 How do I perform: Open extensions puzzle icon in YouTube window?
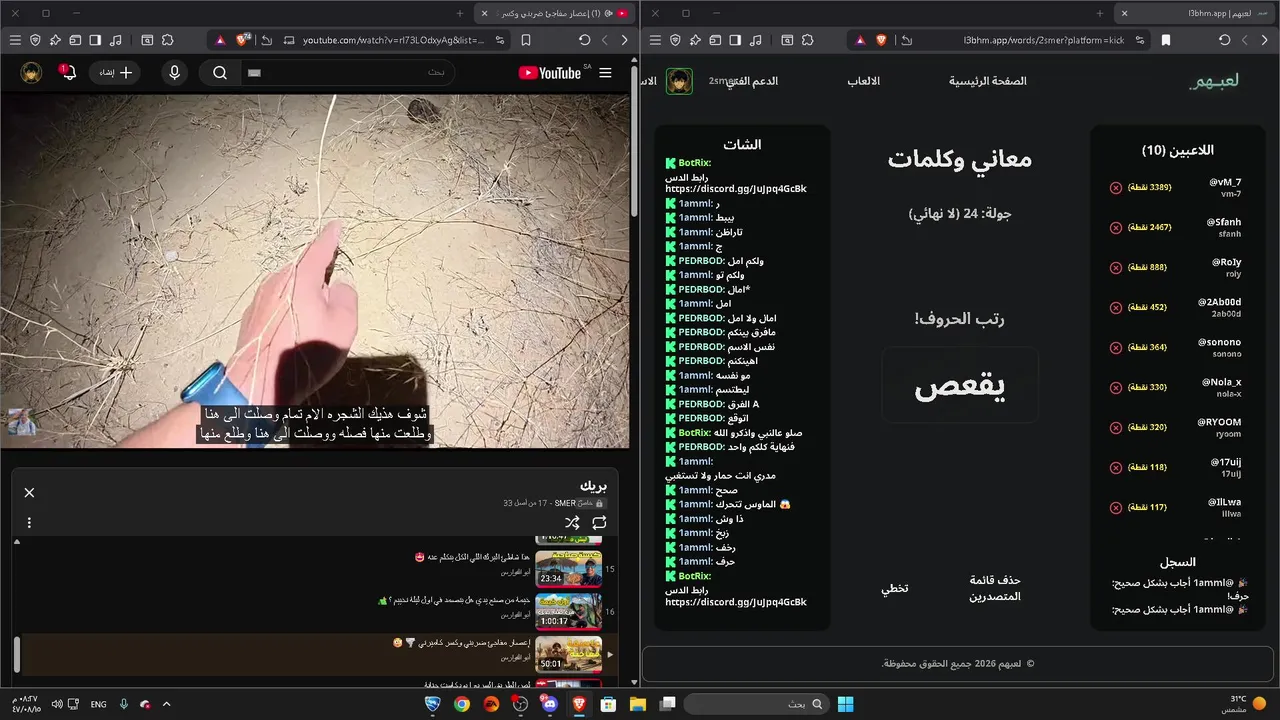point(167,40)
